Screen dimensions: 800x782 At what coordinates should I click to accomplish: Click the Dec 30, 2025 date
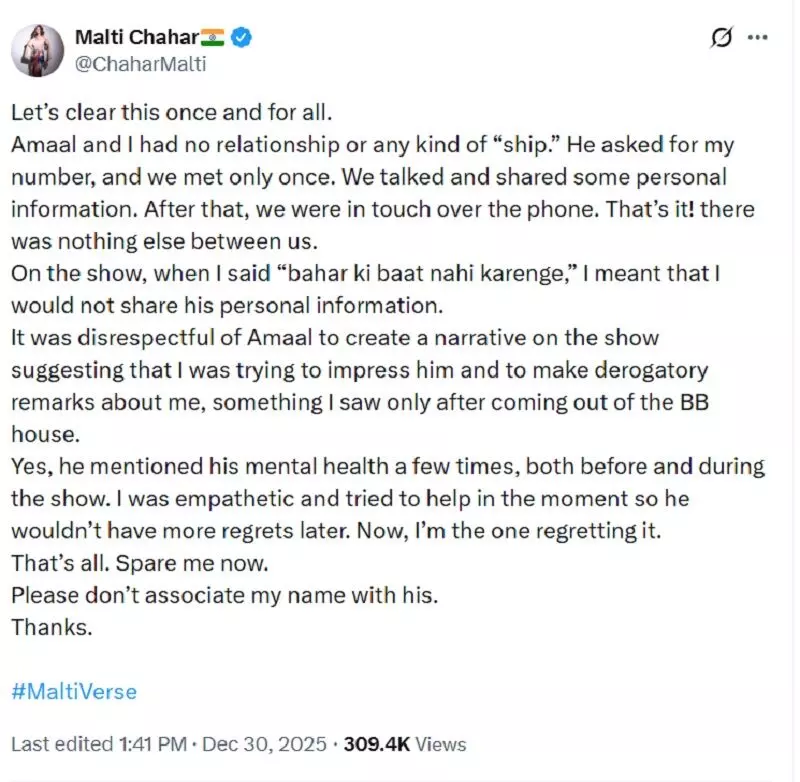coord(268,744)
